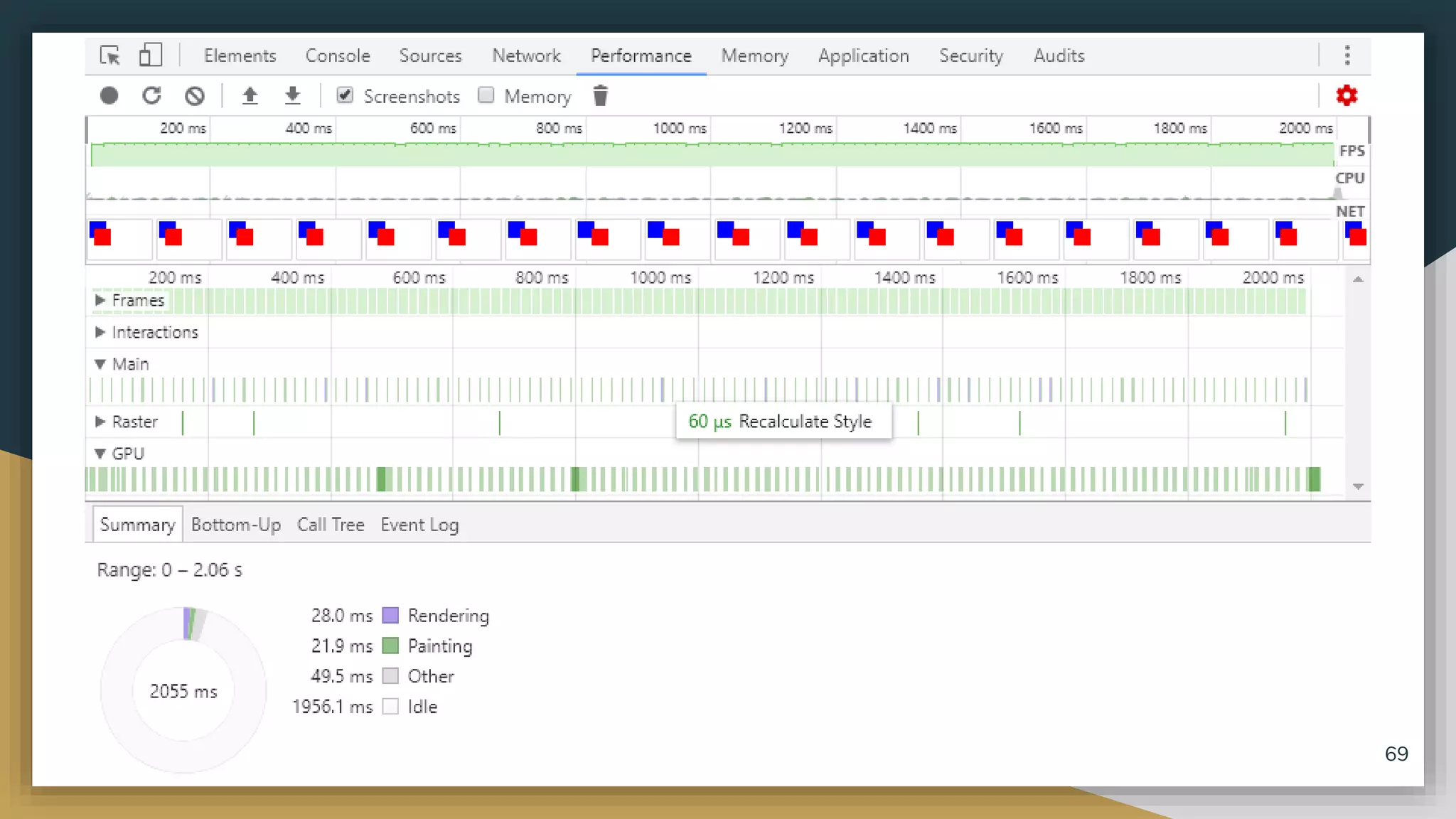Screen dimensions: 1456x819
Task: Start recording with the record button
Action: click(x=109, y=96)
